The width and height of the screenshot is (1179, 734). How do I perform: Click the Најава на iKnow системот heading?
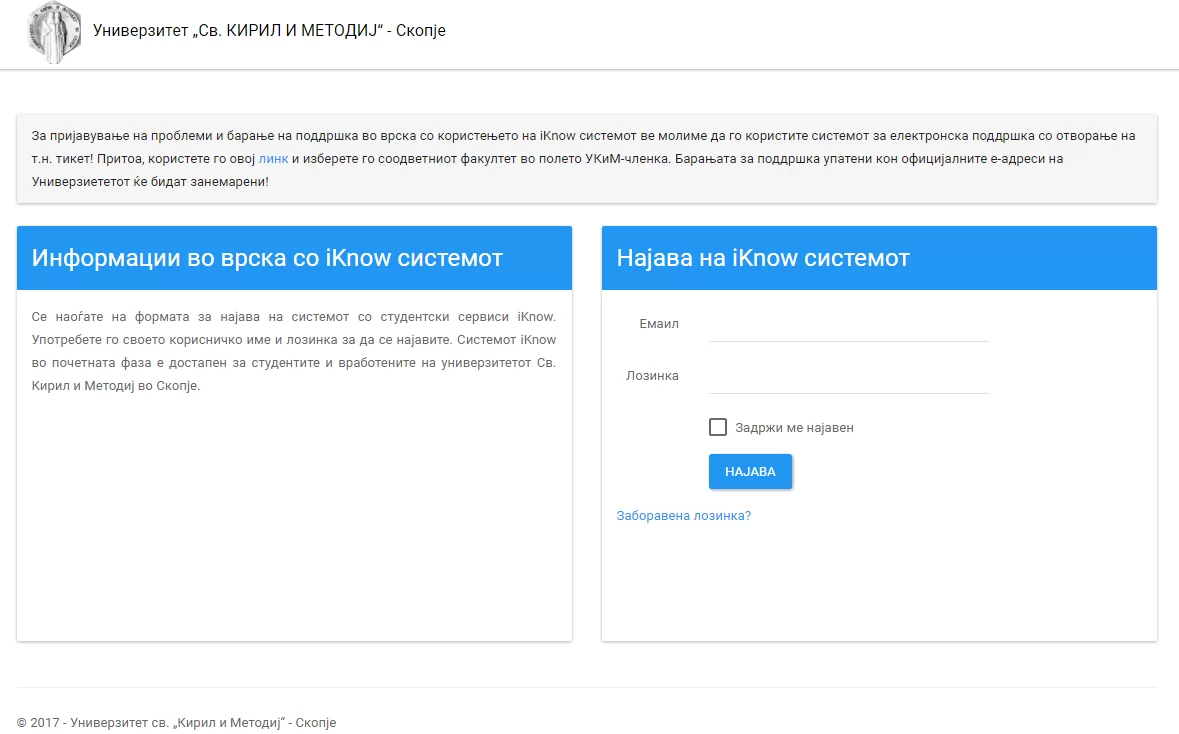point(763,258)
